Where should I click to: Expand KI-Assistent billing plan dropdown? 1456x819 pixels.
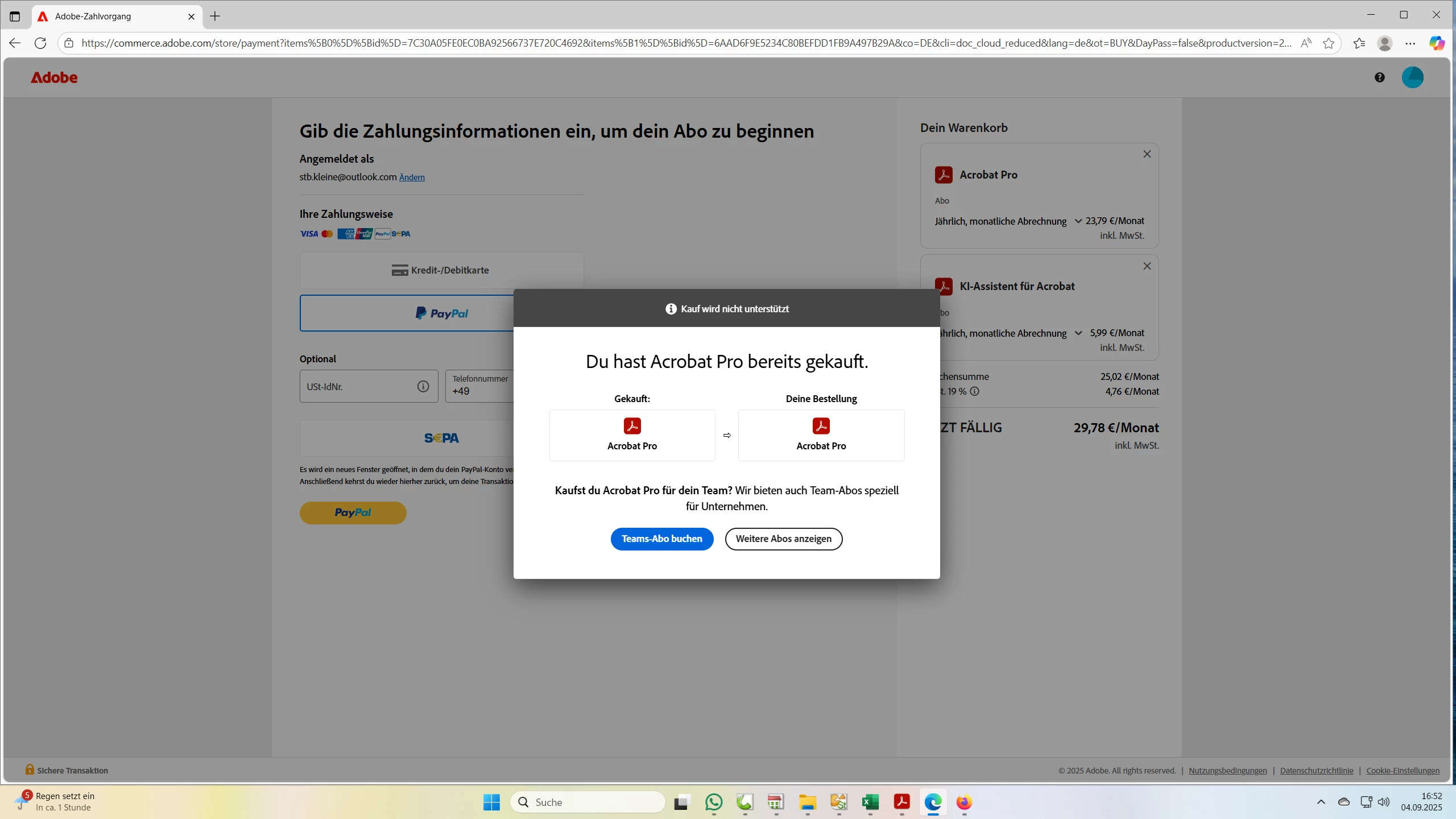coord(1078,333)
